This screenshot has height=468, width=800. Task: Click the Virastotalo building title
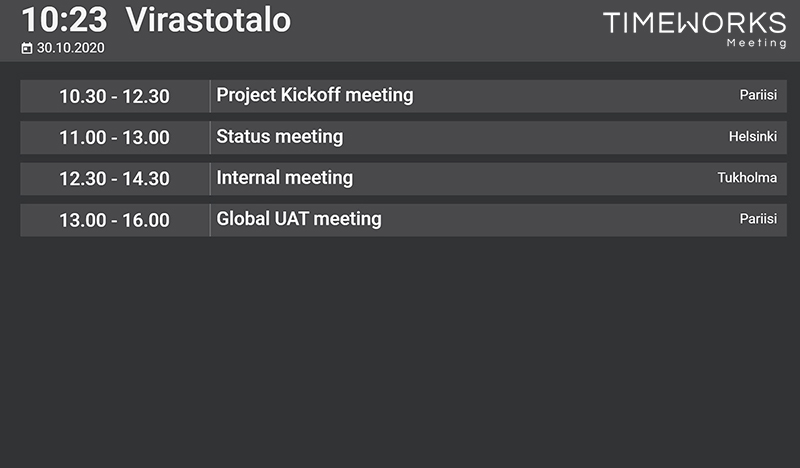[208, 20]
